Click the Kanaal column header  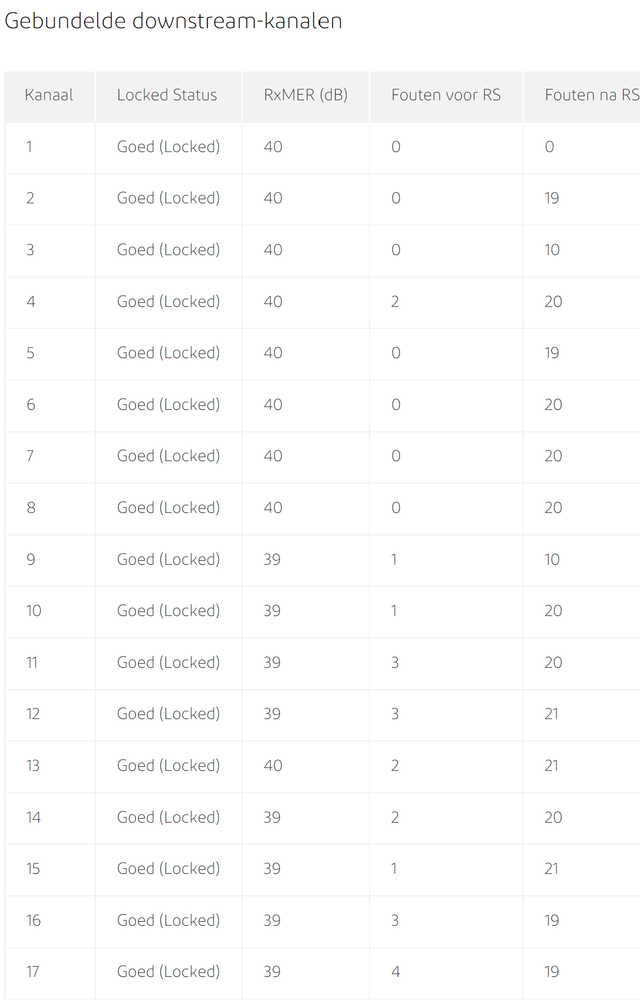49,95
